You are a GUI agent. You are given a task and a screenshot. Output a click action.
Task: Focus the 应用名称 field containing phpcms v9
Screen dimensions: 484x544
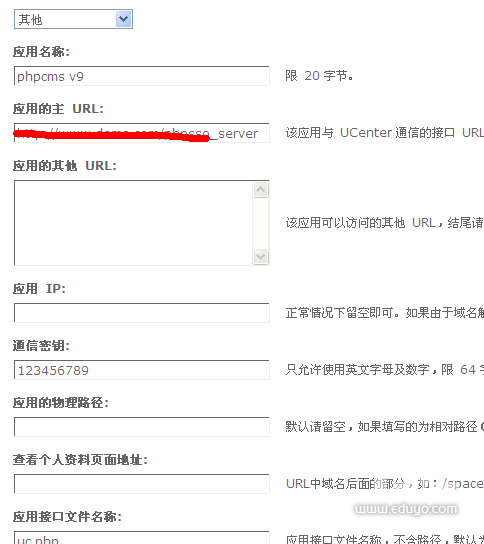click(142, 76)
